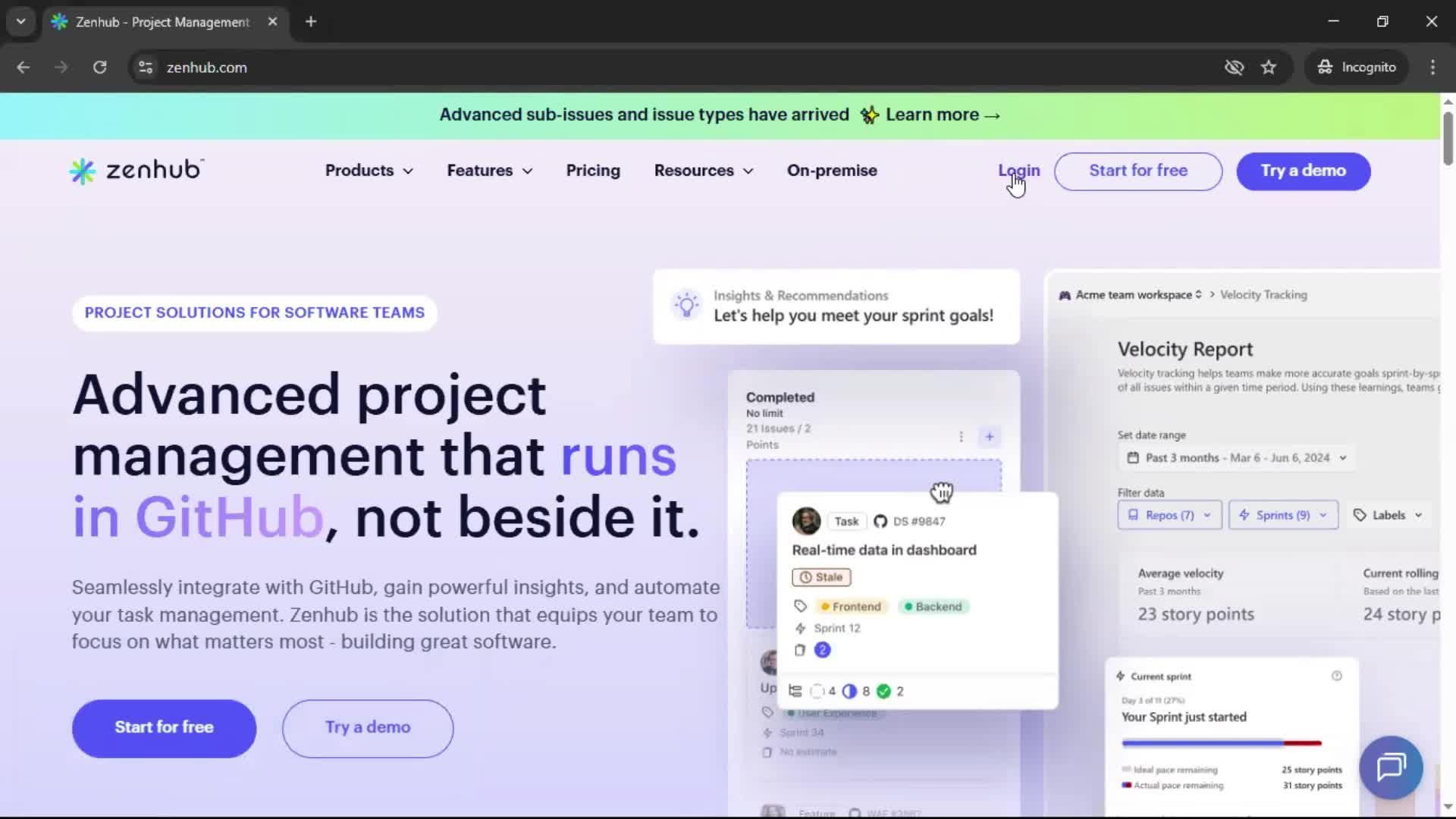Click the GitHub icon on task DS #9847
1456x819 pixels.
880,521
